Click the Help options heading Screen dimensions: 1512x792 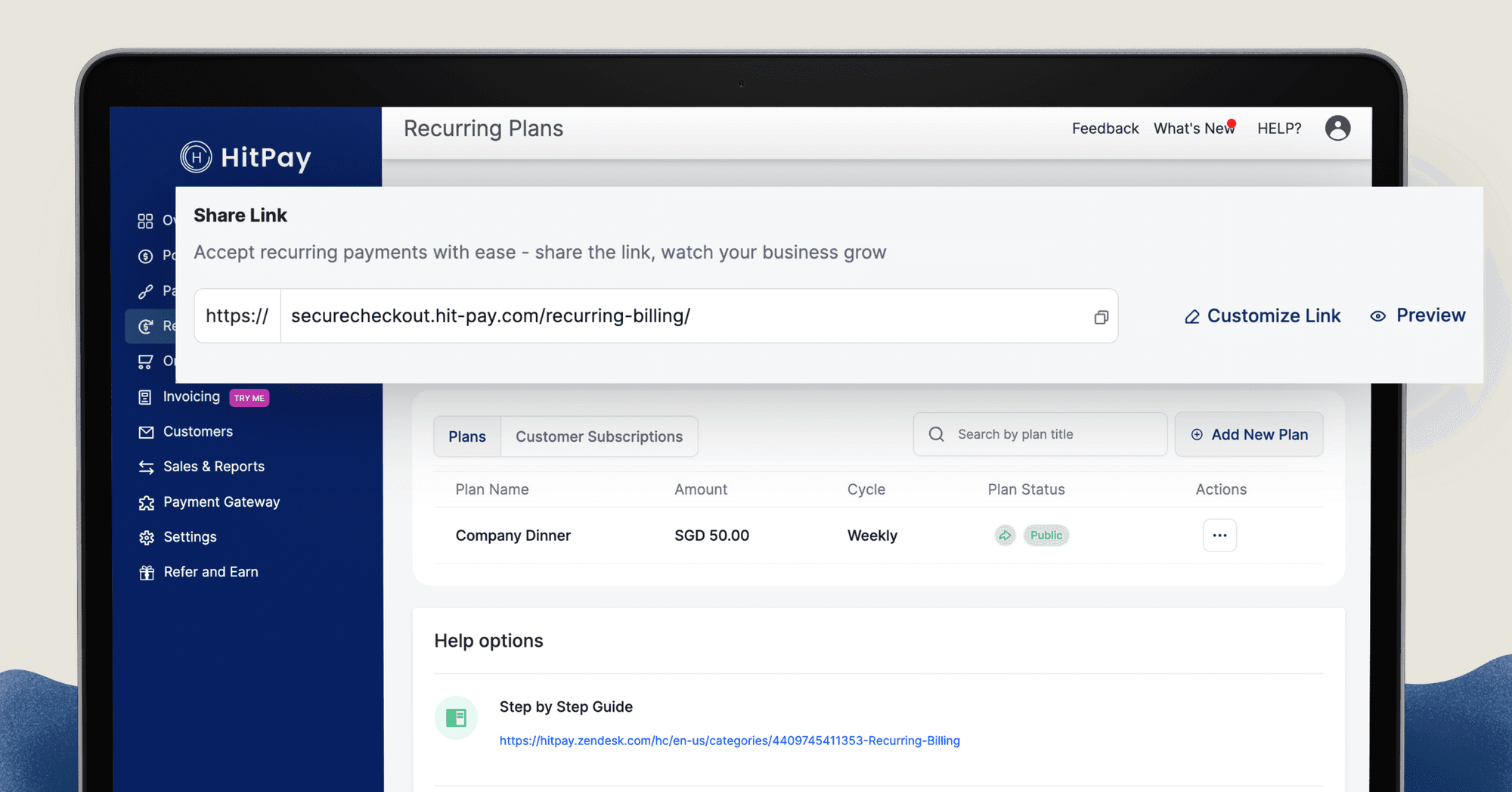(488, 641)
